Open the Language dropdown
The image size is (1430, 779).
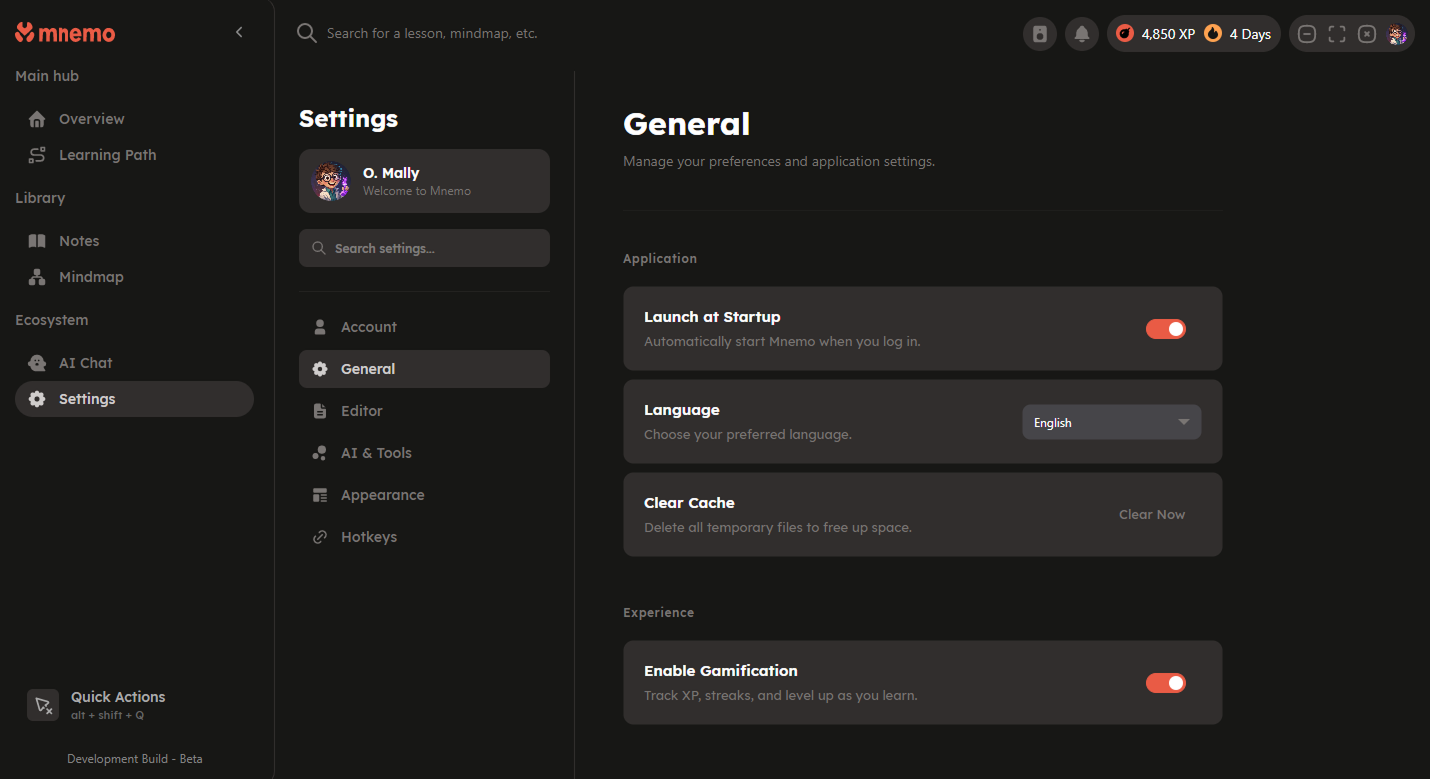coord(1110,423)
